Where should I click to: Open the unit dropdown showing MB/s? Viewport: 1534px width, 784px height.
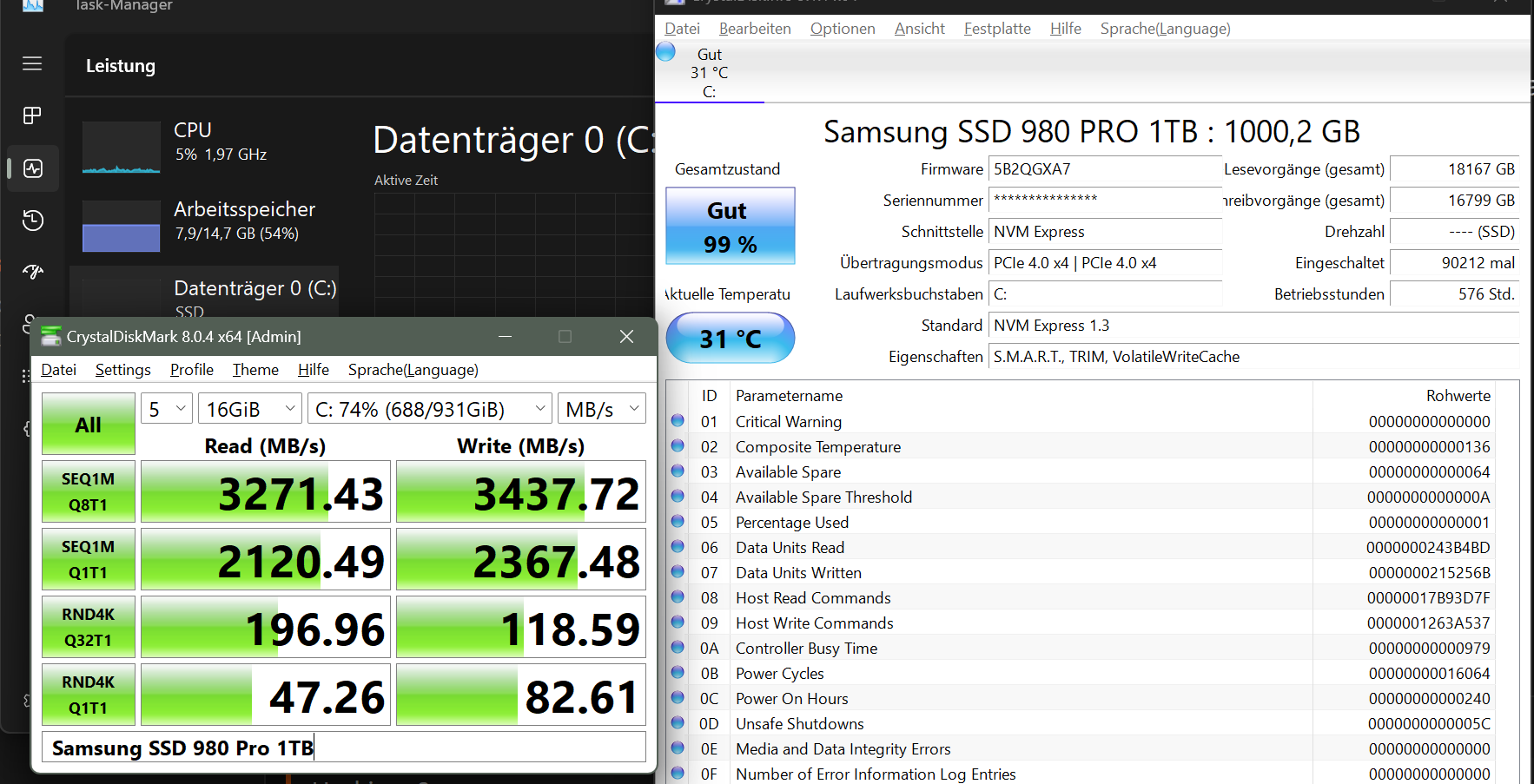602,409
